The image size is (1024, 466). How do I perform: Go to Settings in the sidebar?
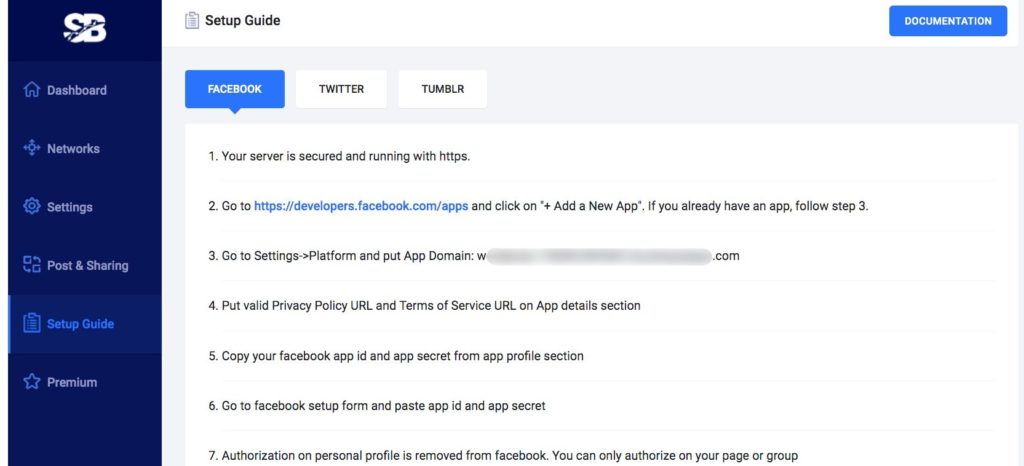[85, 206]
